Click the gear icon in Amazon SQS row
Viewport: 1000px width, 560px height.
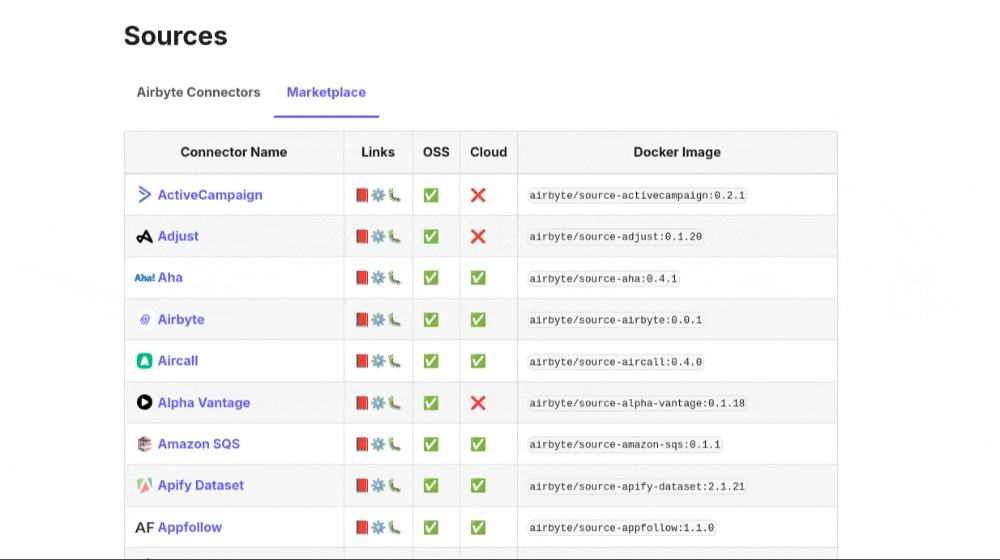[x=378, y=445]
